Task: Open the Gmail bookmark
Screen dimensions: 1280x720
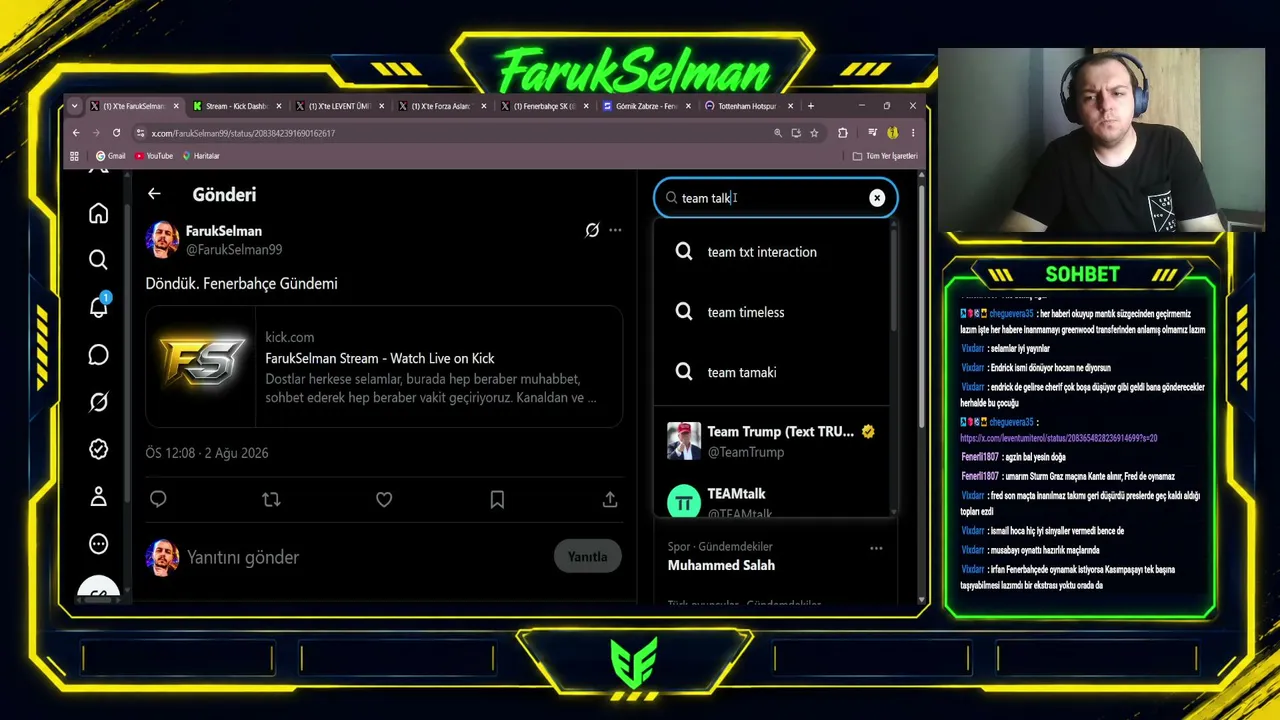Action: [110, 156]
